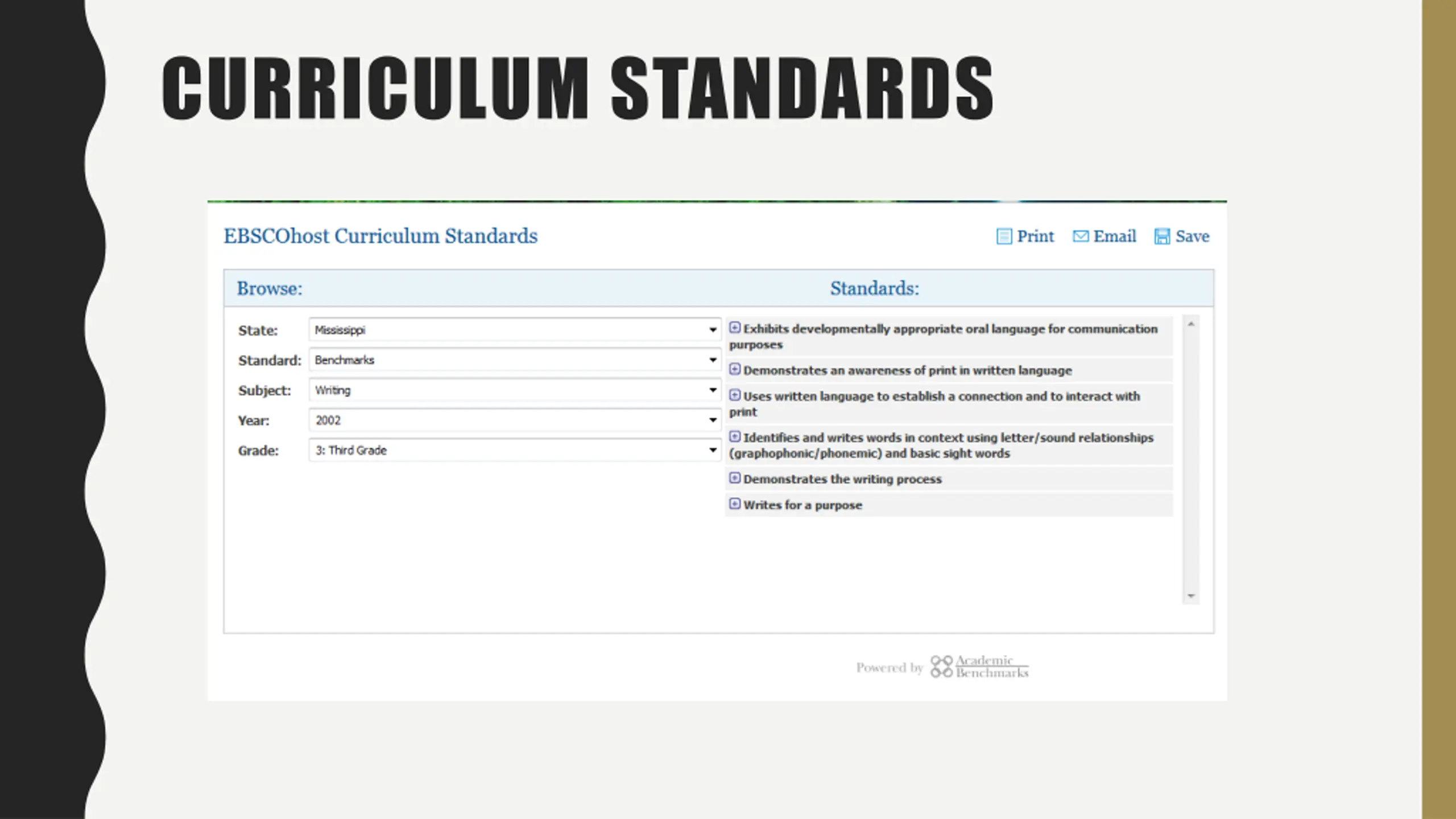
Task: Click the 'Powered by' text
Action: click(x=890, y=668)
